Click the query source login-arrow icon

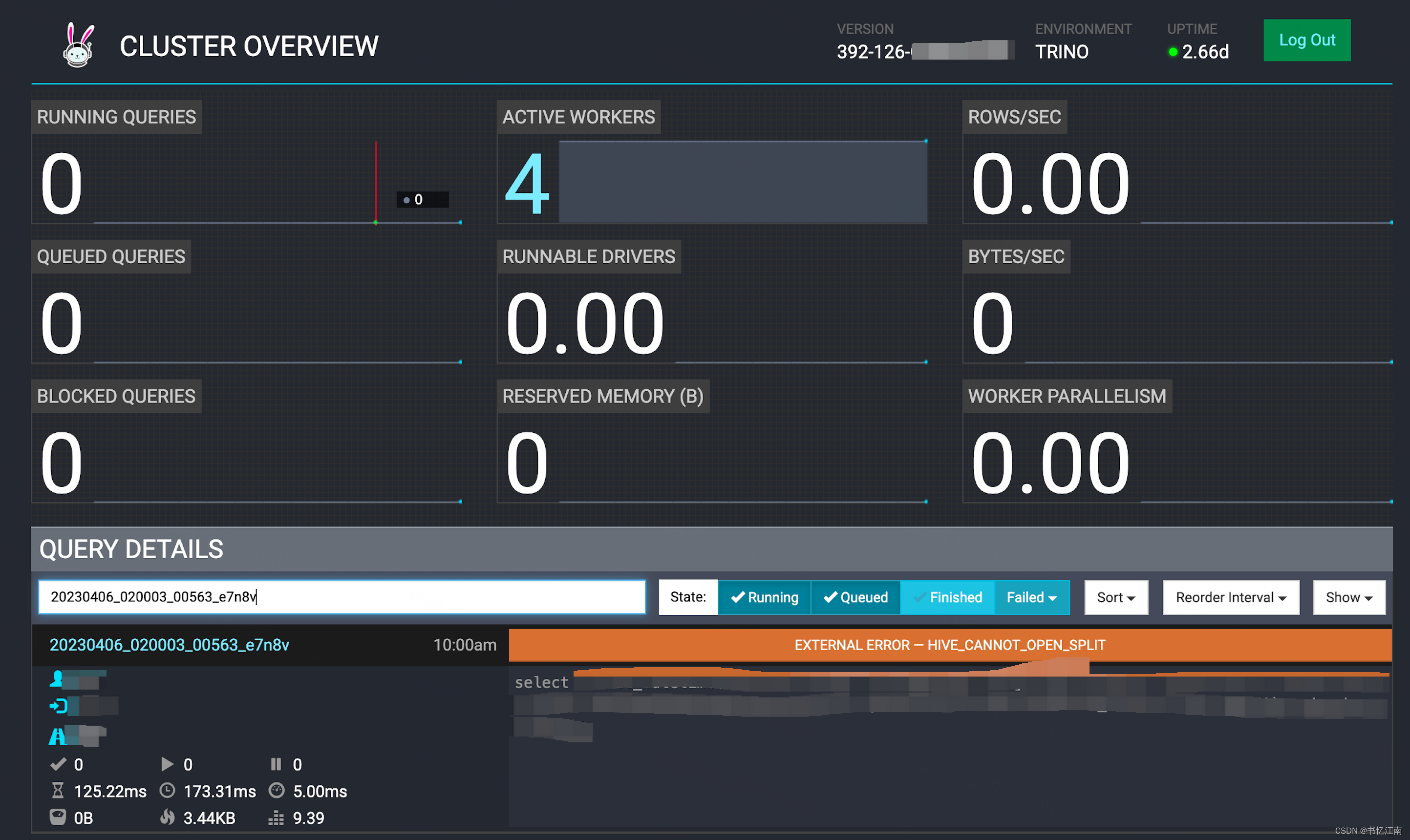(x=58, y=706)
